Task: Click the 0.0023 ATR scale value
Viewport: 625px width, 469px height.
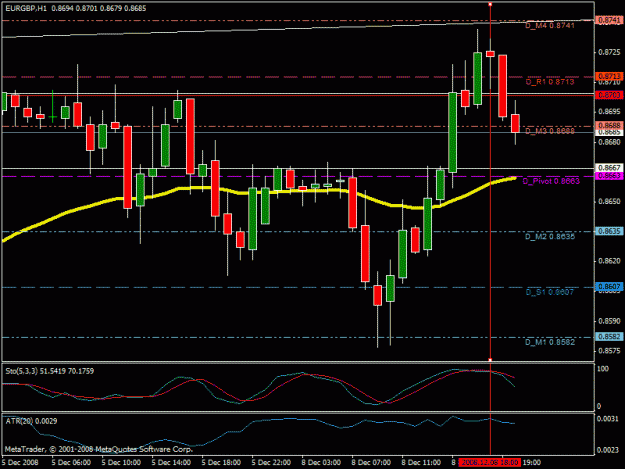Action: tap(608, 450)
